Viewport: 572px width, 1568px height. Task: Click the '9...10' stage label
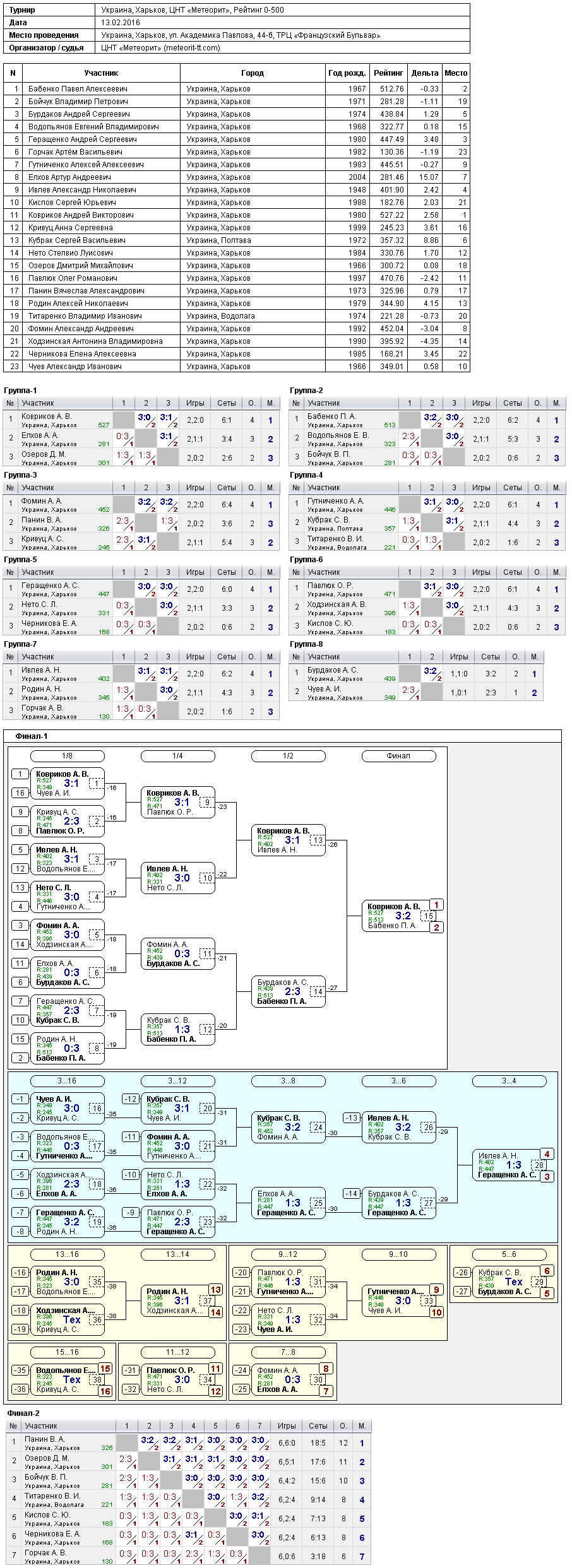[398, 1254]
